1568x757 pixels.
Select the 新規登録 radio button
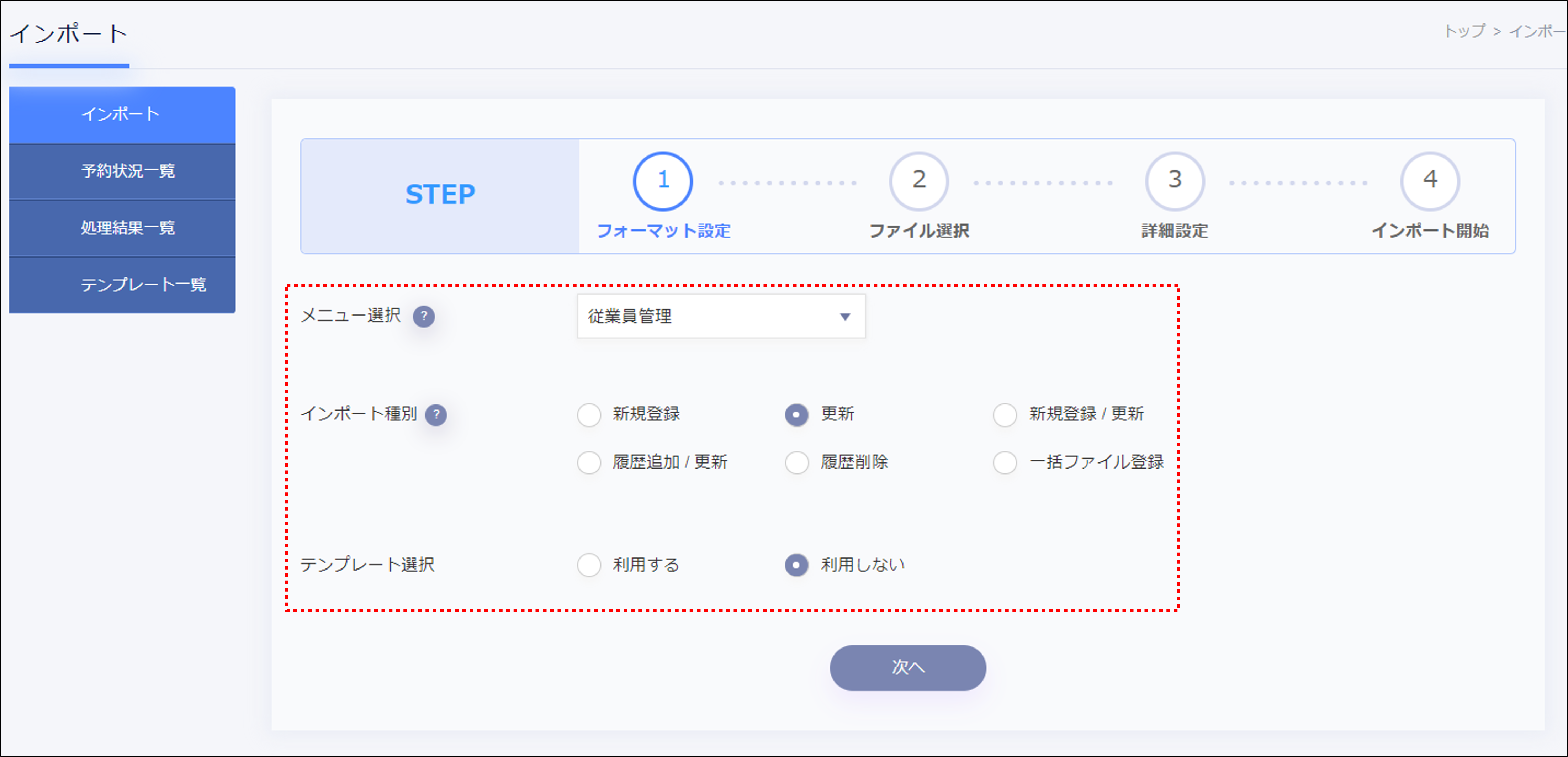pos(588,414)
